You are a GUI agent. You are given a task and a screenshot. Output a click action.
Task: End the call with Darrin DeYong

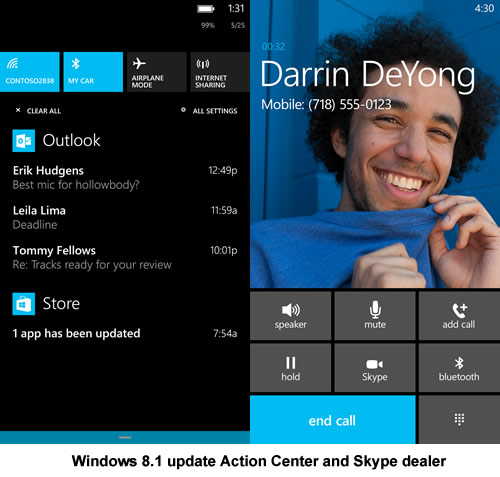(x=333, y=420)
